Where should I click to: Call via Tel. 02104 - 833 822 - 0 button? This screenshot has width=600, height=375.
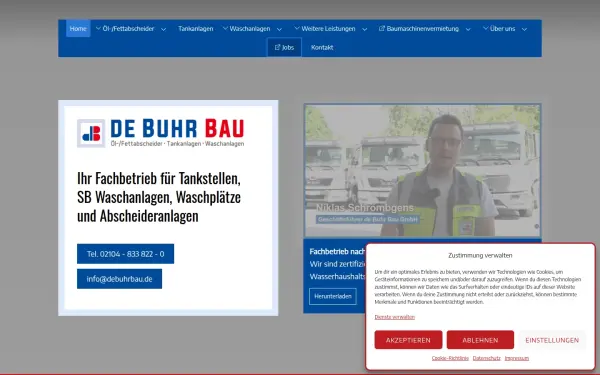click(x=126, y=254)
